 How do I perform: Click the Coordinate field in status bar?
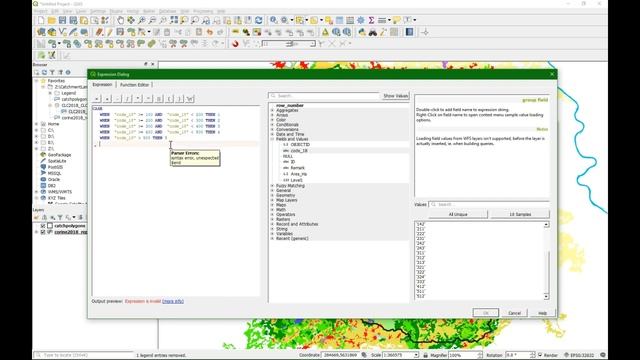pos(341,355)
